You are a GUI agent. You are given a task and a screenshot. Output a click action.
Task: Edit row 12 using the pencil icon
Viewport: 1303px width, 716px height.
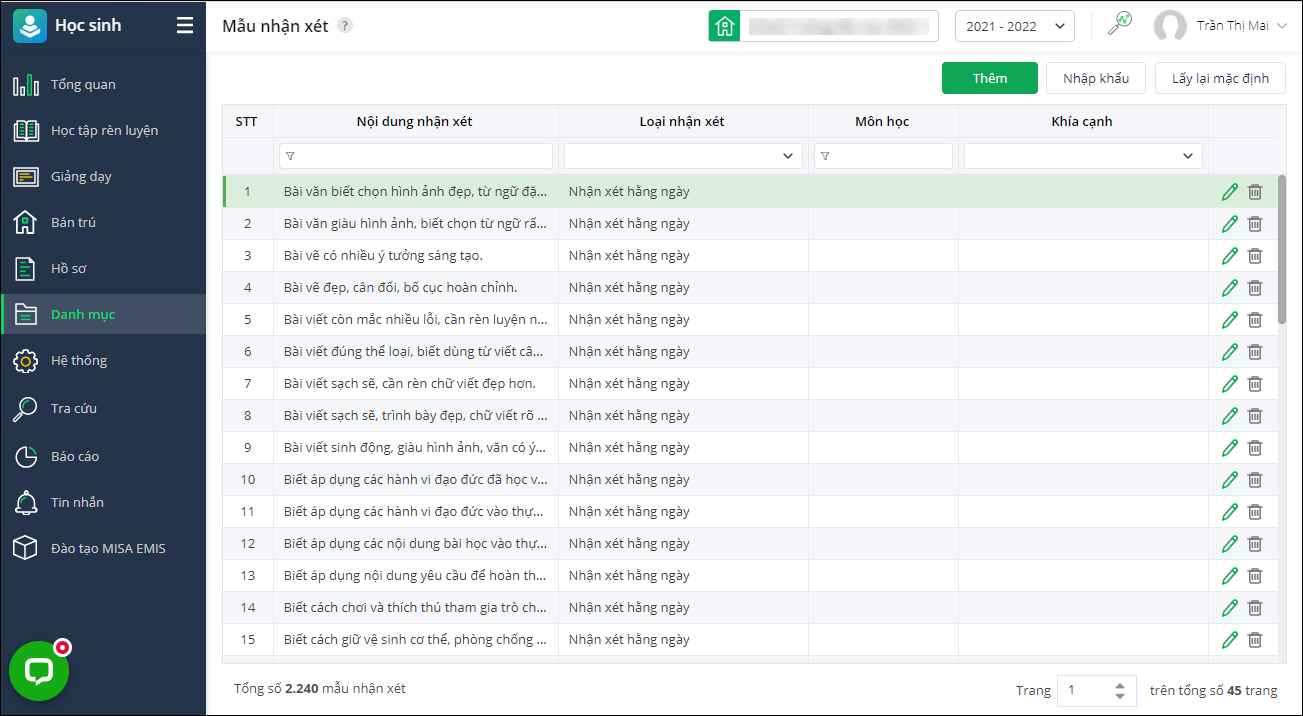click(x=1230, y=544)
